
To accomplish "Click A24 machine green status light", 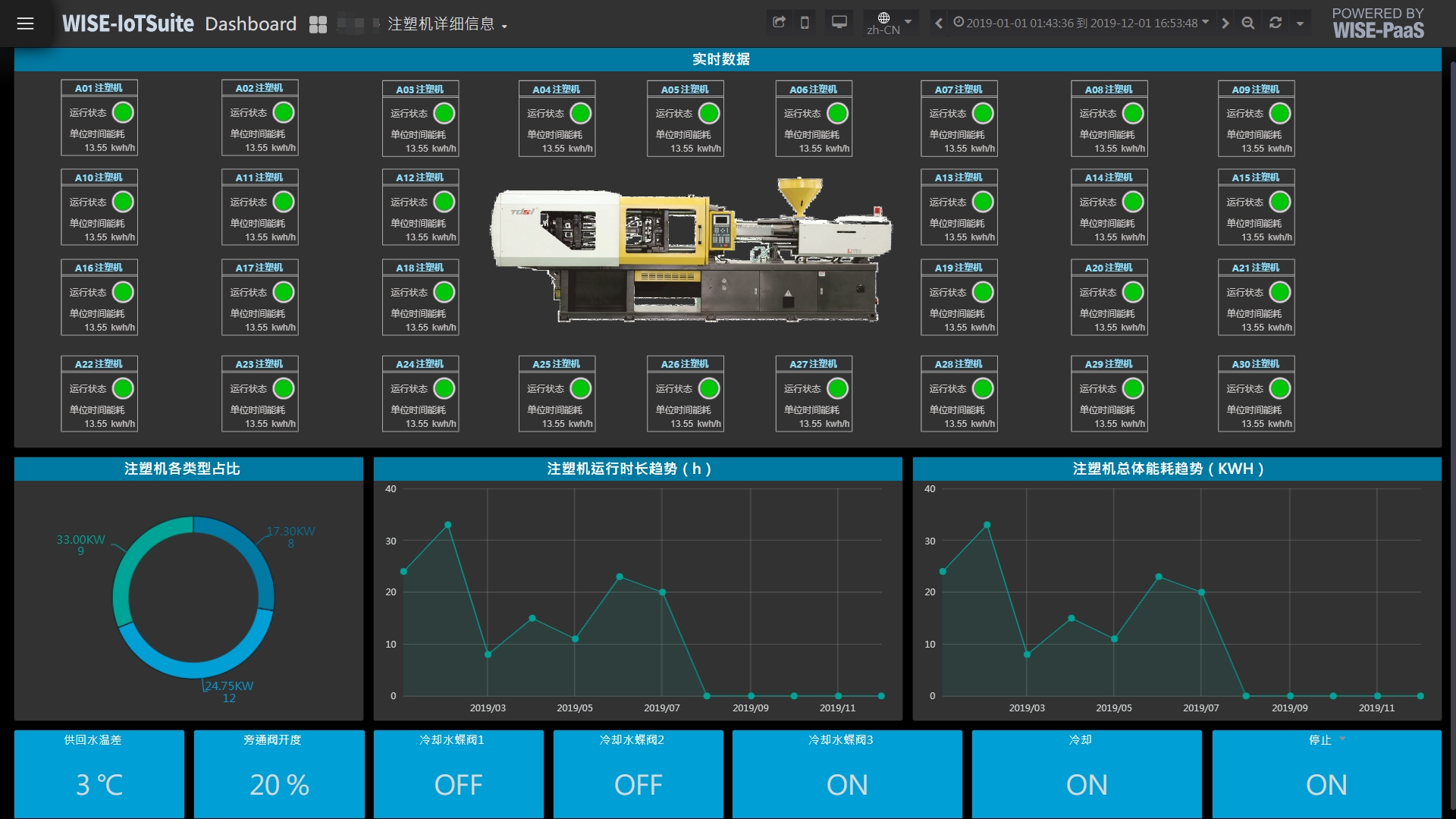I will 444,388.
